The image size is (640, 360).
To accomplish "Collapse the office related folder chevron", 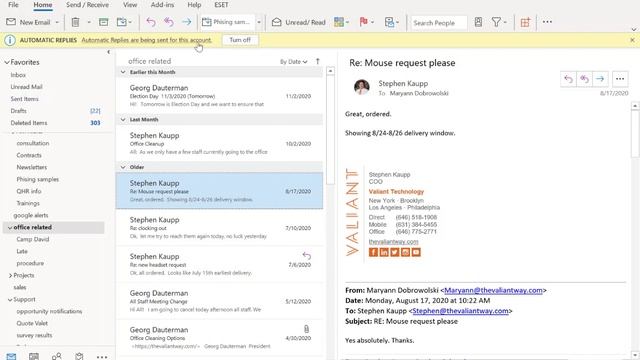I will pos(10,227).
